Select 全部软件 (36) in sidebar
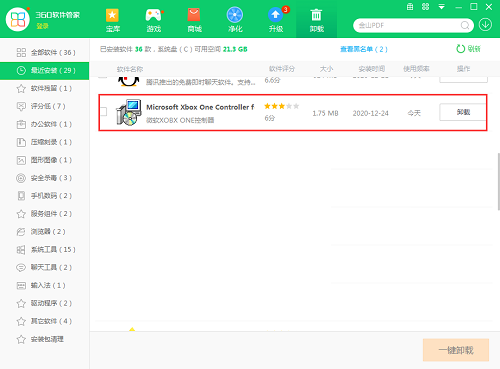The width and height of the screenshot is (500, 369). [x=45, y=52]
